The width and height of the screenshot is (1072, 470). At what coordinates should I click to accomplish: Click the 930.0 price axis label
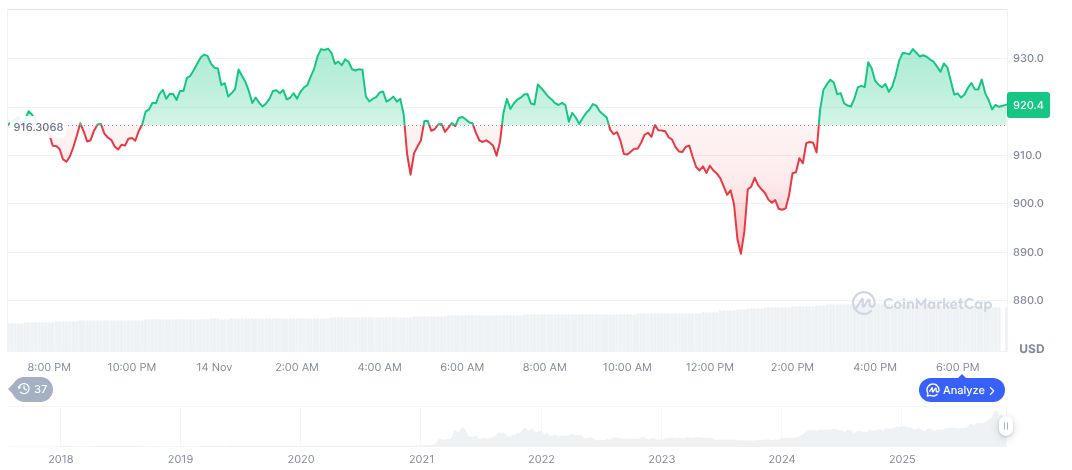click(x=1028, y=59)
